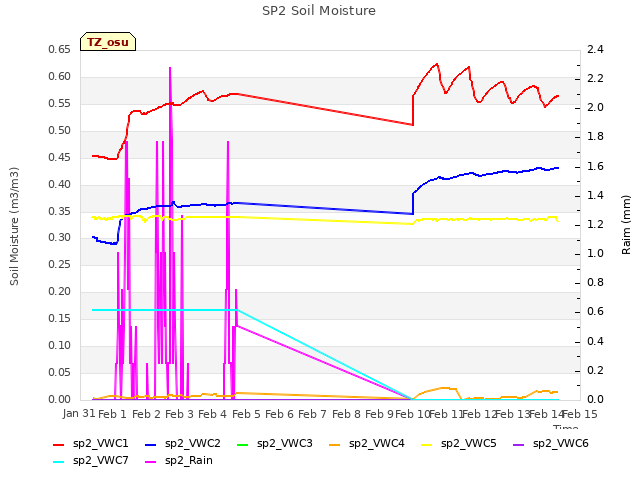The height and width of the screenshot is (480, 640).
Task: Click the Feb 5 x-axis tick label
Action: pos(246,415)
